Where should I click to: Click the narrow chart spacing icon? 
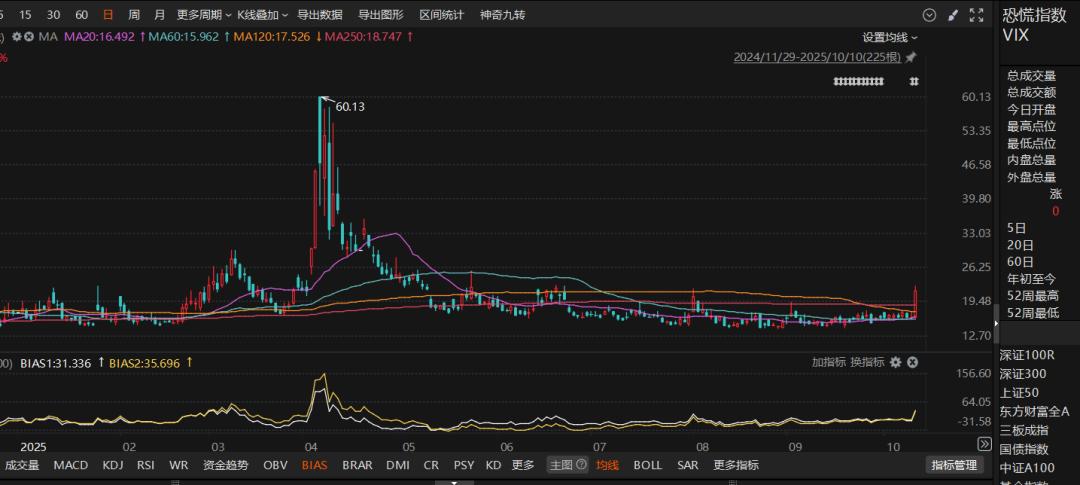[914, 81]
